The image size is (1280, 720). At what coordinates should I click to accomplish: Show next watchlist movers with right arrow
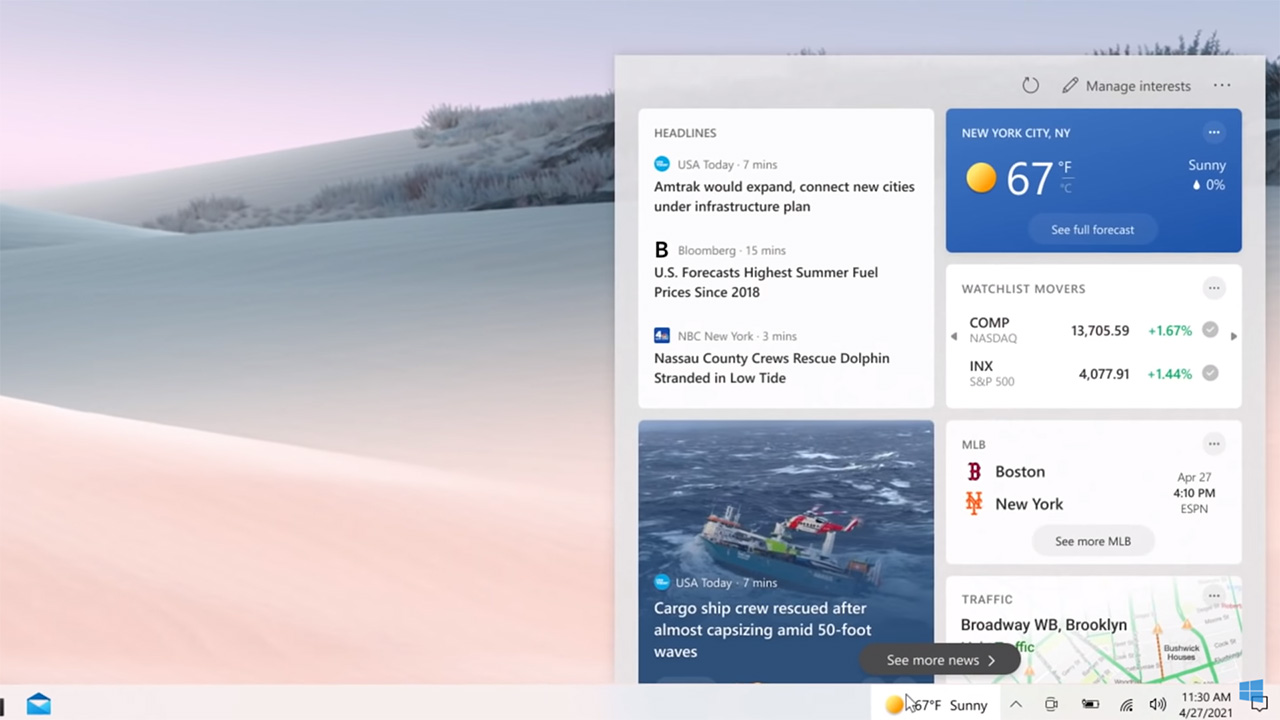click(x=1234, y=337)
